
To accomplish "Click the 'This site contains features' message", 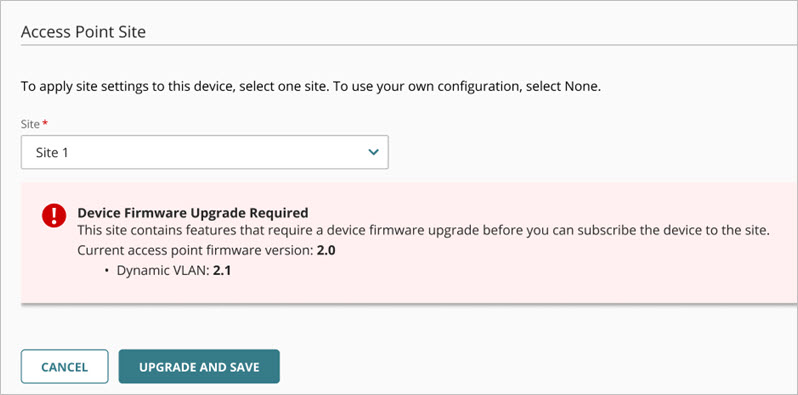I will 422,231.
